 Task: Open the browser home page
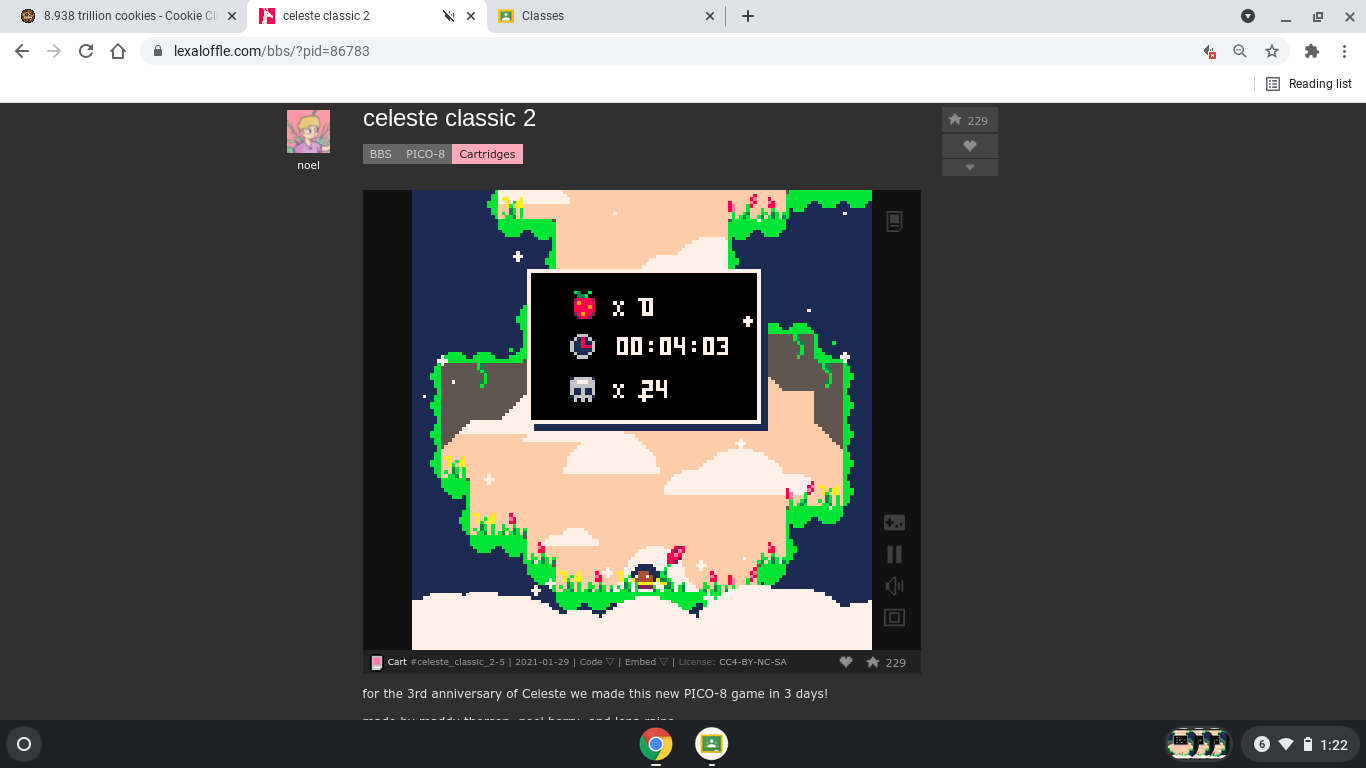point(118,51)
